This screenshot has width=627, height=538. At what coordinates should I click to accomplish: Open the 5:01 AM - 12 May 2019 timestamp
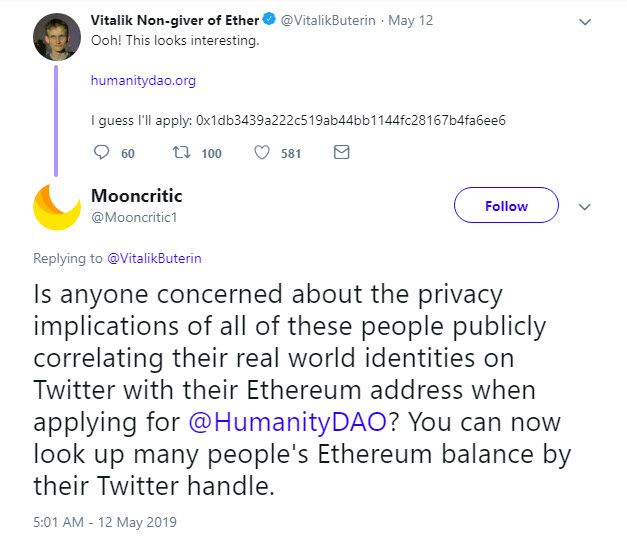(x=105, y=522)
